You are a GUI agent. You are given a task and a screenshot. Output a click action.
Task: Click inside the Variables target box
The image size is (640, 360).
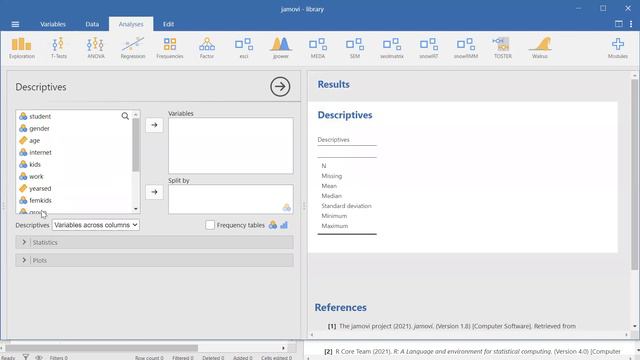pos(231,146)
